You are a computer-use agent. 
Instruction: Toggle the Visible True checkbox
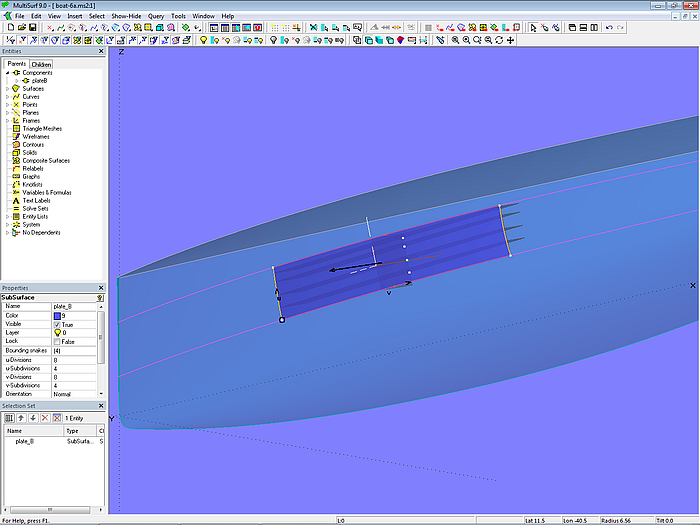point(57,324)
